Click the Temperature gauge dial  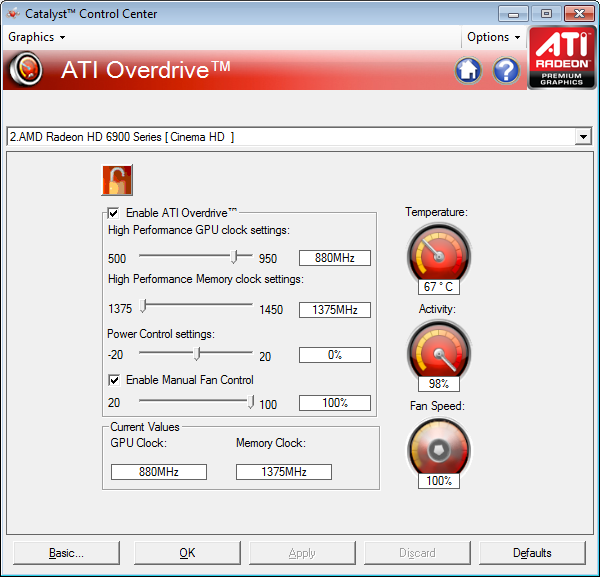pyautogui.click(x=439, y=253)
